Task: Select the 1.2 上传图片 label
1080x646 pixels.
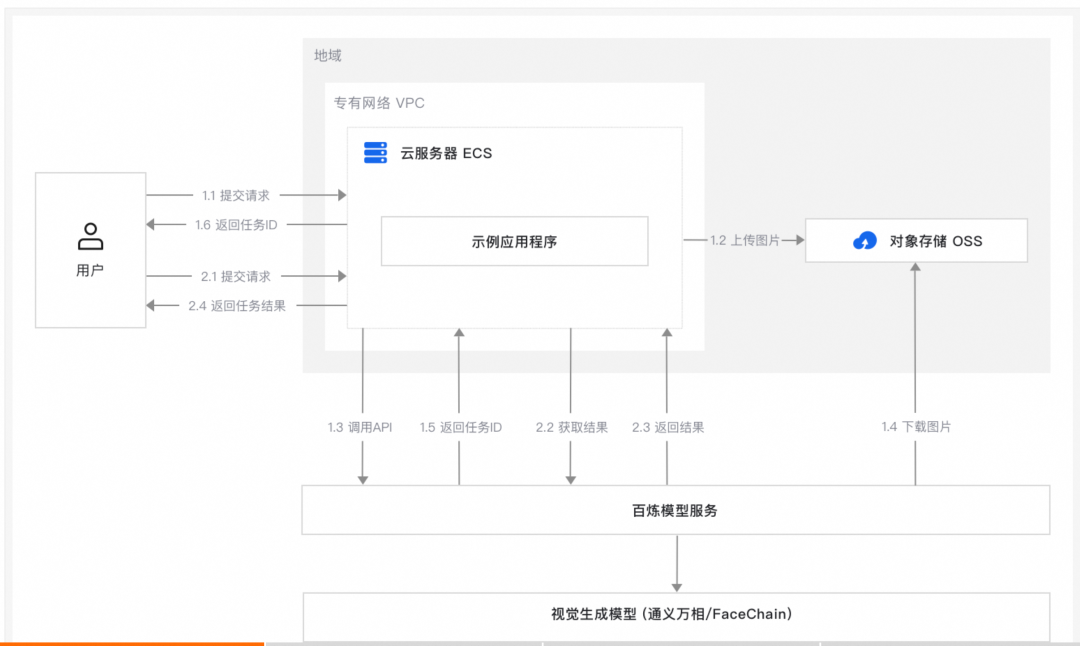Action: pos(745,240)
